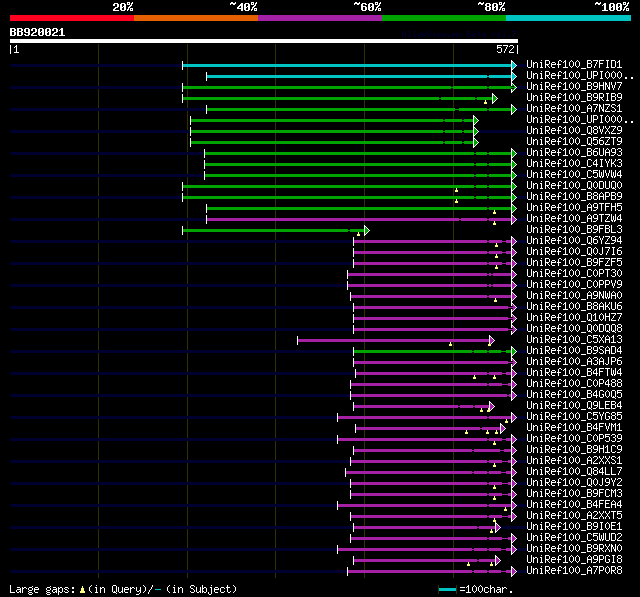Click the cyan alignment bar for UniRef100_B7FID1
This screenshot has height=597, width=640.
[347, 65]
